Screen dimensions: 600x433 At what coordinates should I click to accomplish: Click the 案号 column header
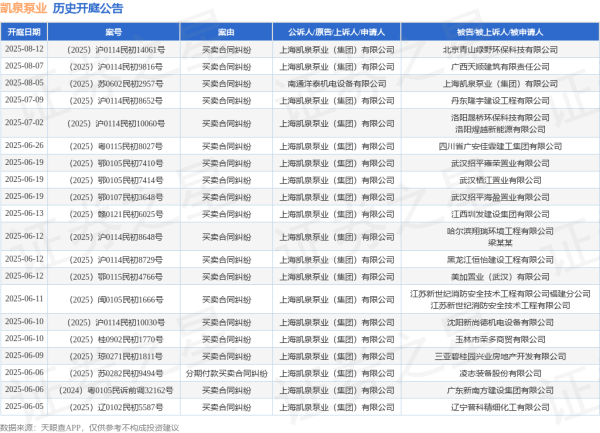pyautogui.click(x=114, y=32)
